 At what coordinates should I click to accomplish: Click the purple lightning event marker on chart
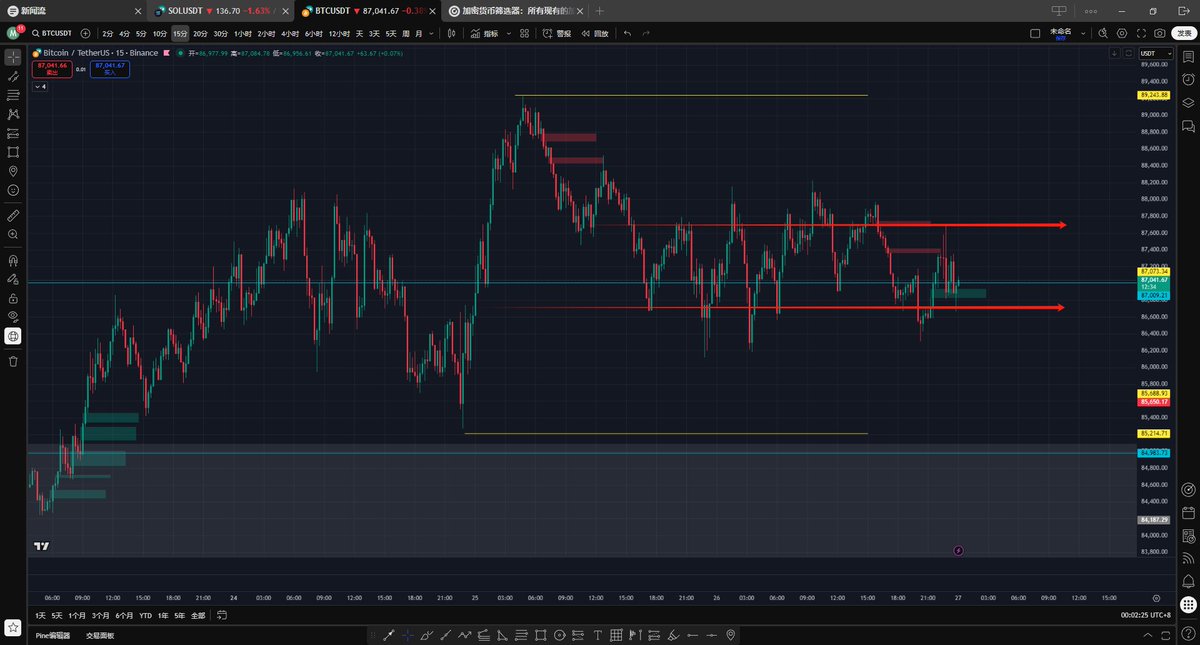[x=959, y=550]
